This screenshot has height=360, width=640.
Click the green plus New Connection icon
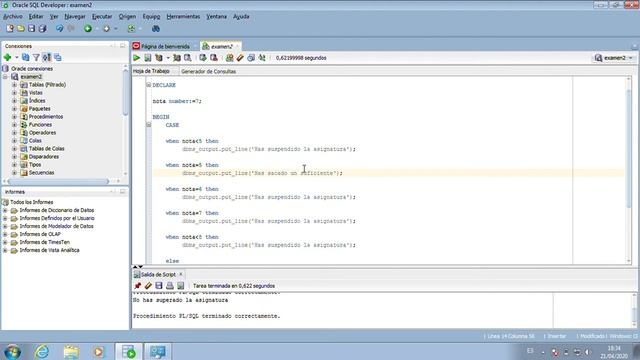point(7,58)
